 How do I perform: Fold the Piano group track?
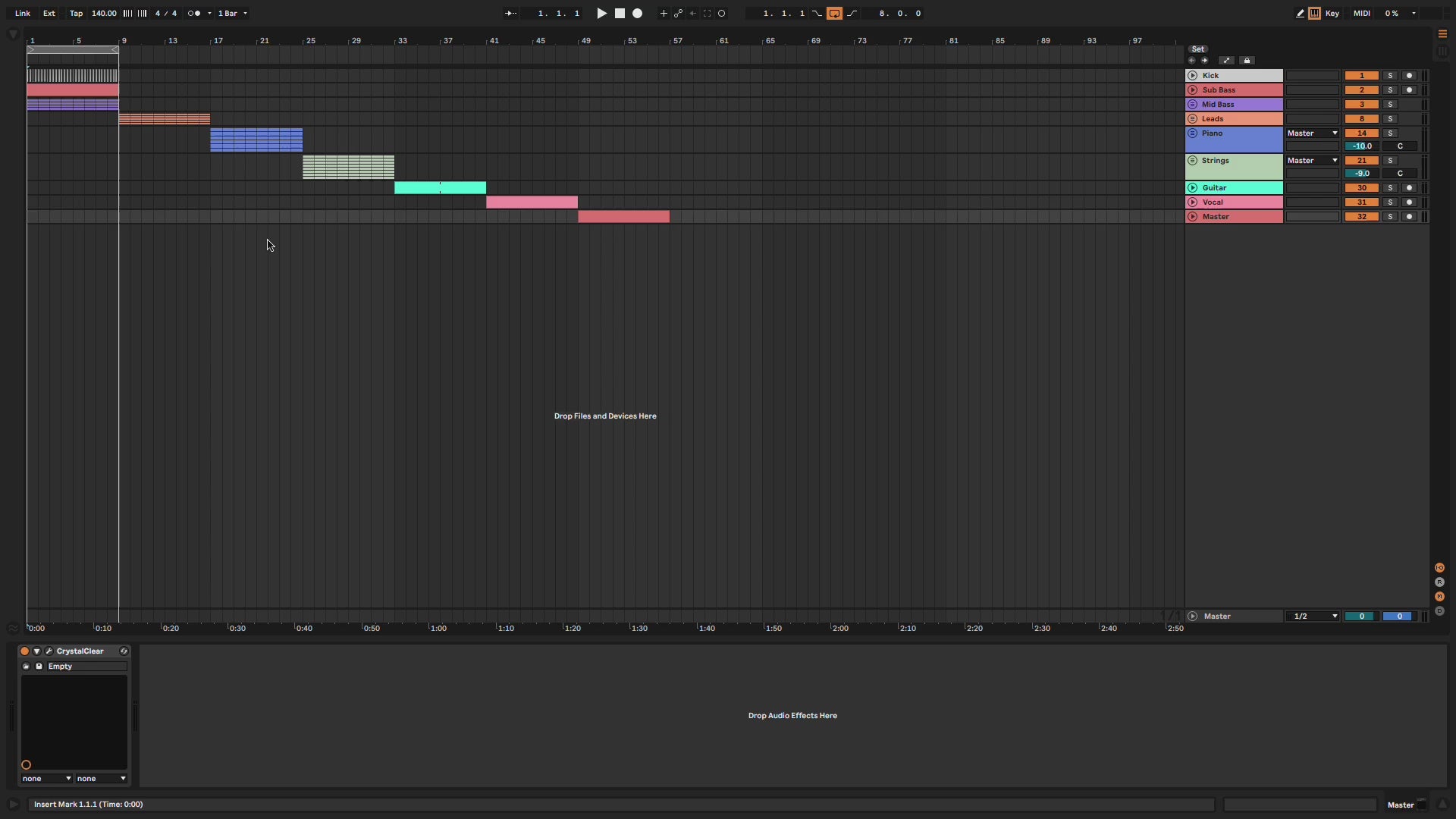[1192, 133]
